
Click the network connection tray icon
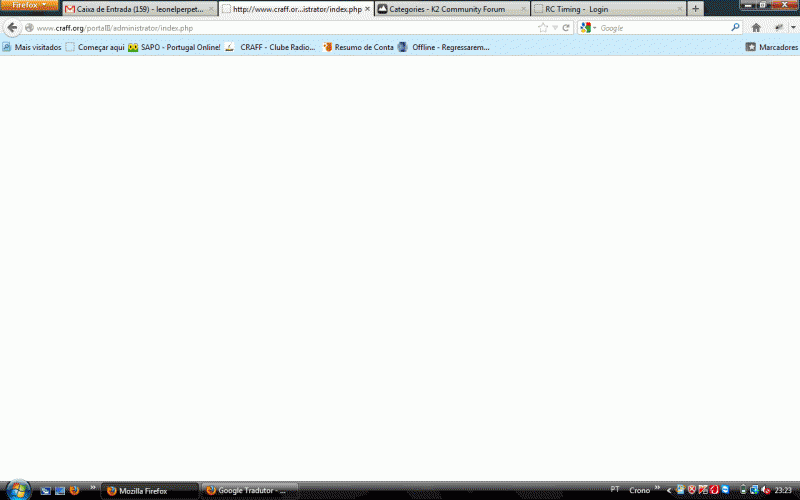tap(754, 490)
